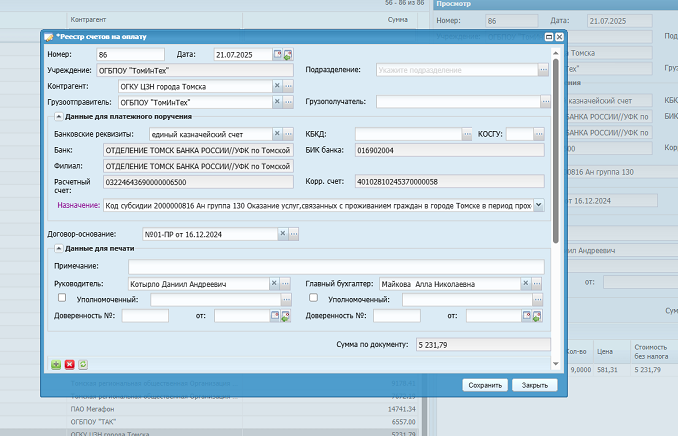Click into the Дата input field
Image resolution: width=678 pixels, height=436 pixels.
243,54
